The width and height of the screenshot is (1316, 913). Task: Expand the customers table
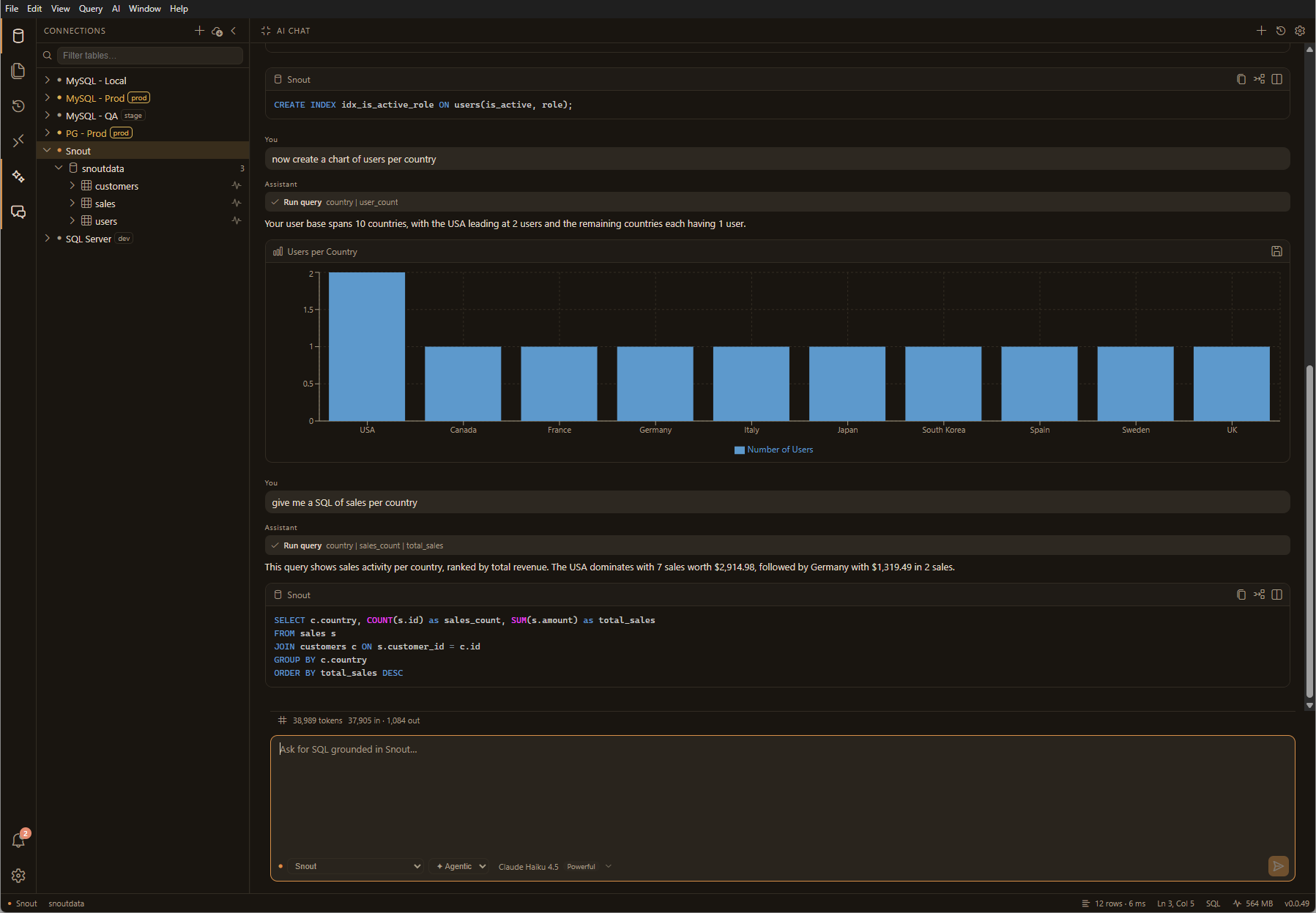point(73,185)
